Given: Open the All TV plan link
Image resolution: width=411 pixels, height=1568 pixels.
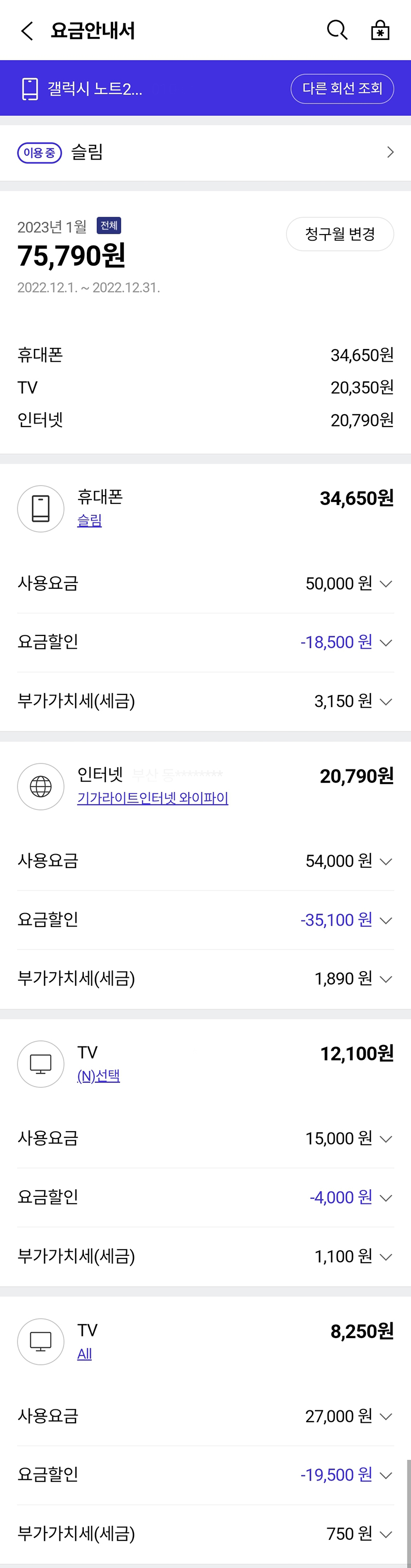Looking at the screenshot, I should point(85,1354).
